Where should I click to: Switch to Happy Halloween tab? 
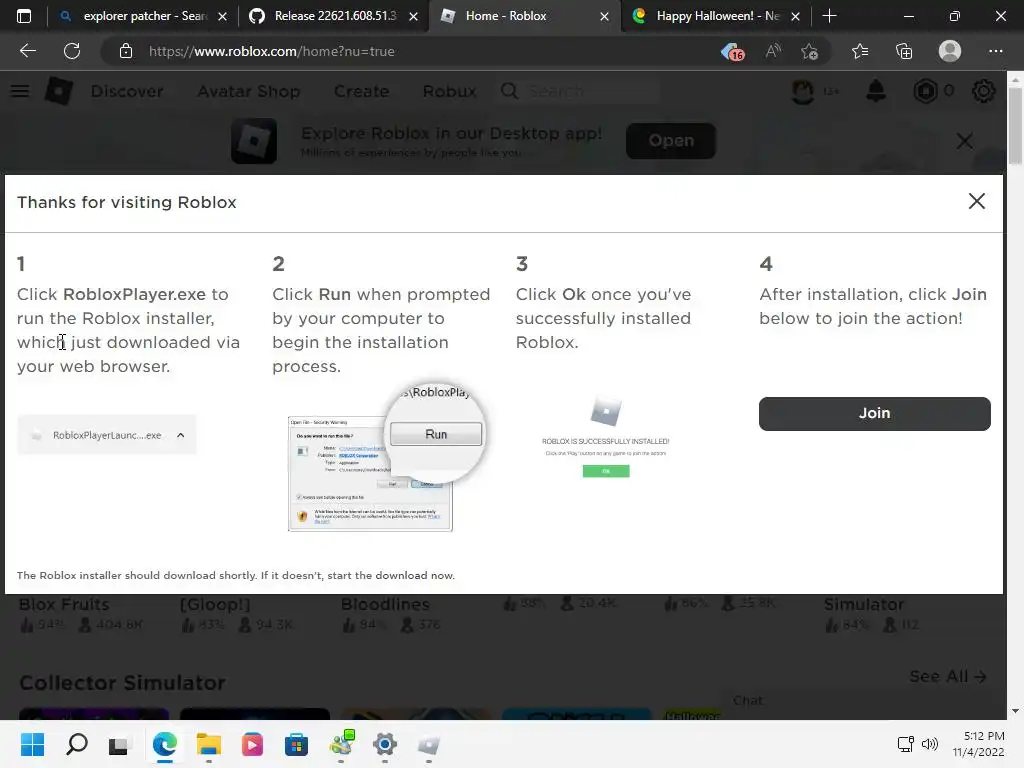pos(718,16)
